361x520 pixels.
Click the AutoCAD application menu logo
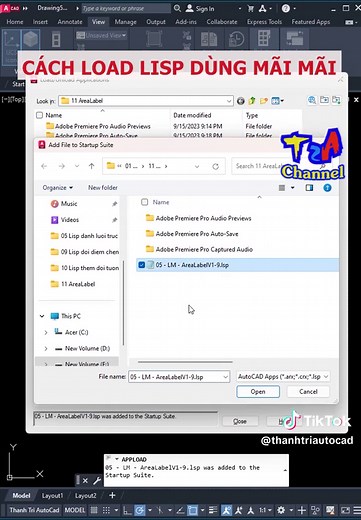pos(9,8)
